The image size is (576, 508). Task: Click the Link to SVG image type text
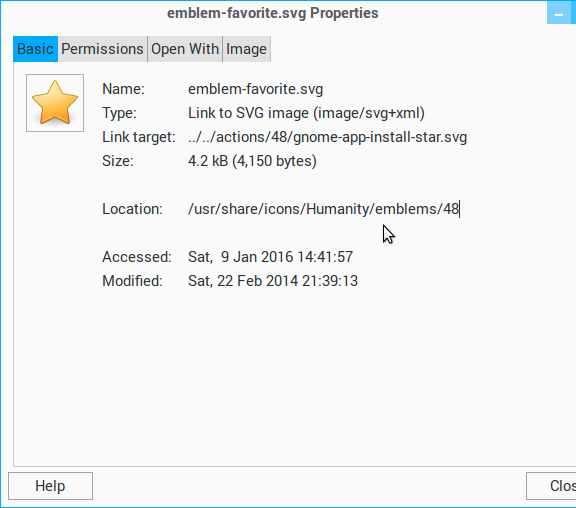click(x=306, y=113)
